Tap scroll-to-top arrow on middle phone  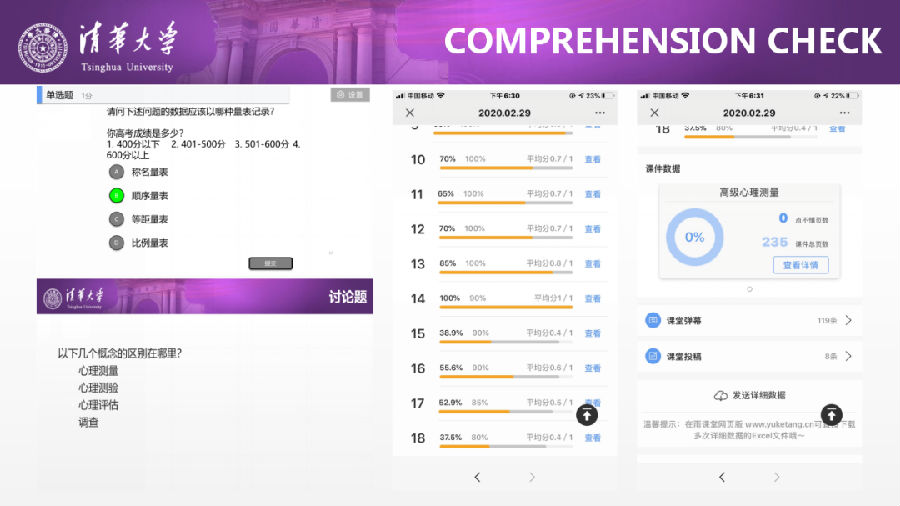click(x=590, y=415)
